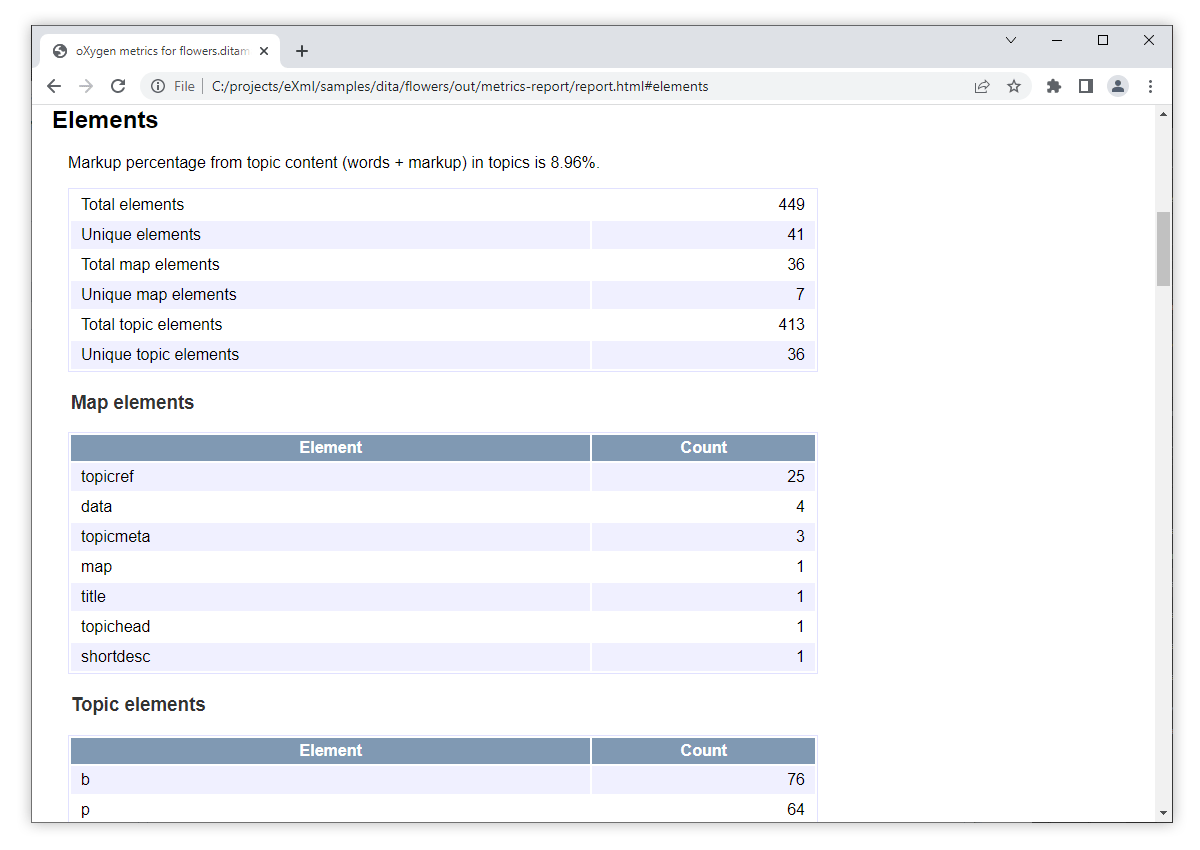Open a new browser tab
This screenshot has height=850, width=1200.
coord(302,51)
